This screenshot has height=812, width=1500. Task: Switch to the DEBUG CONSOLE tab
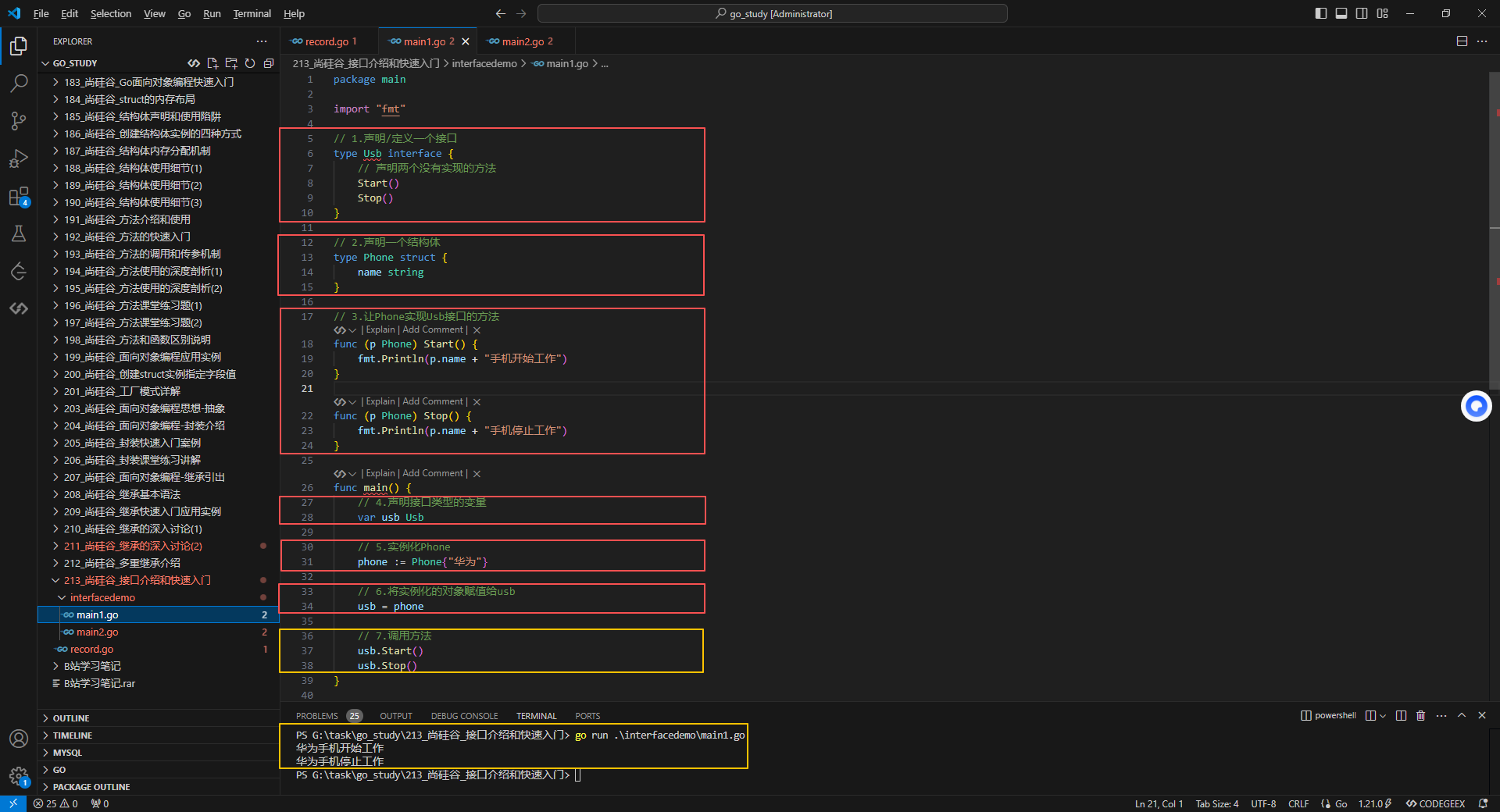click(x=464, y=716)
